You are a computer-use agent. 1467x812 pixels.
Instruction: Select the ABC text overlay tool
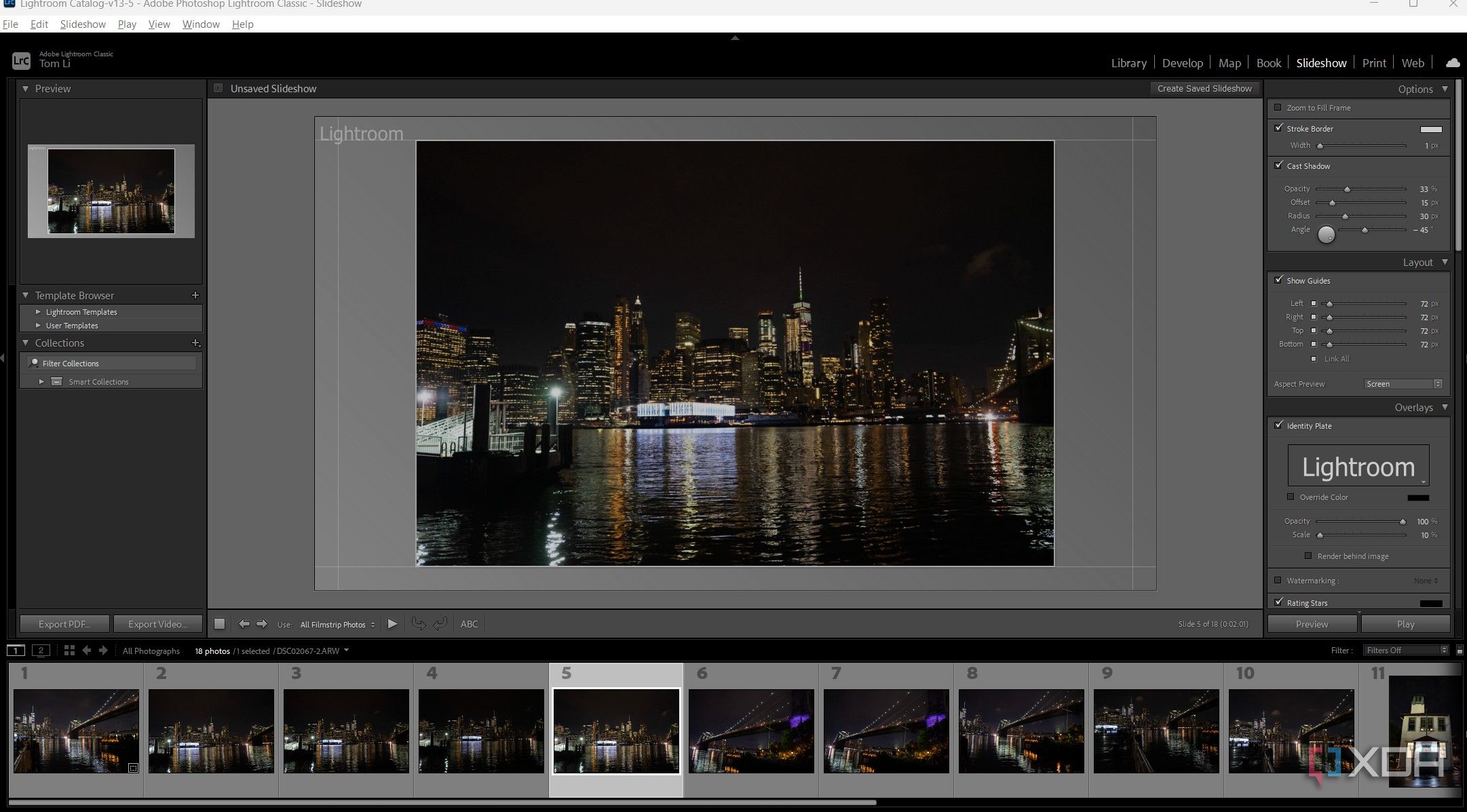tap(468, 623)
